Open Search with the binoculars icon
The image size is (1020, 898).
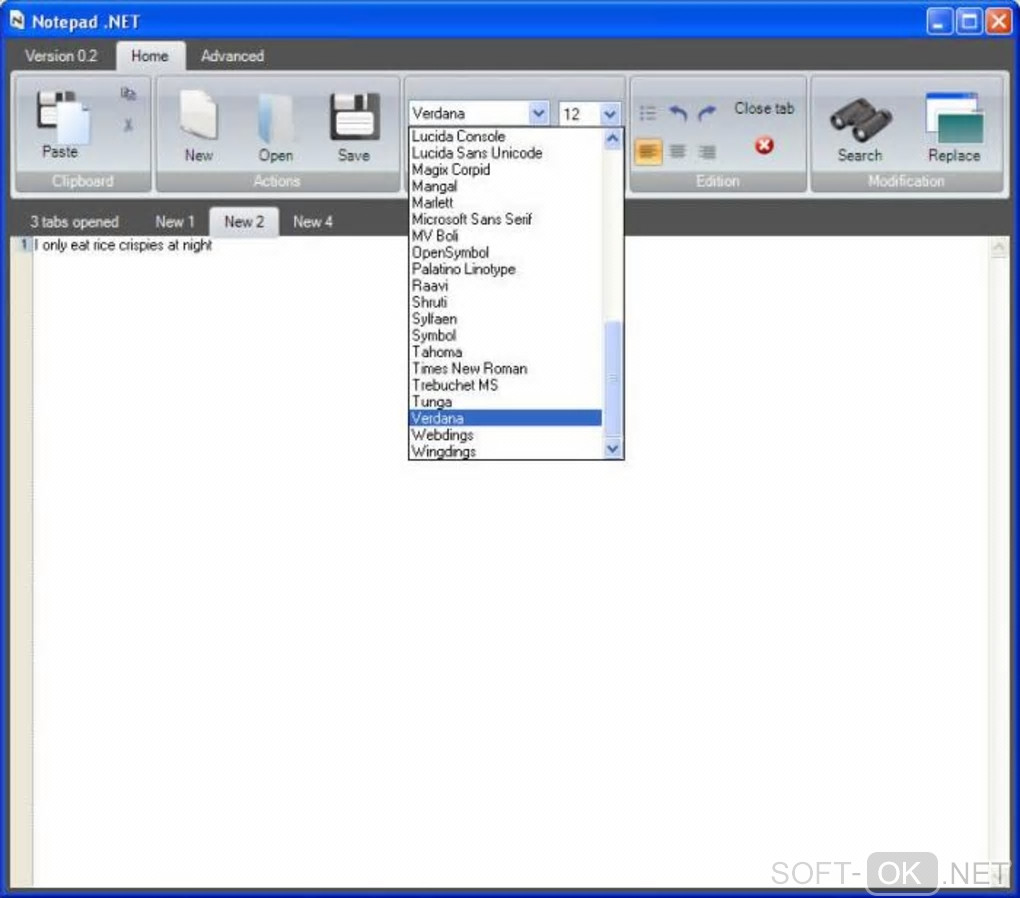[x=861, y=119]
